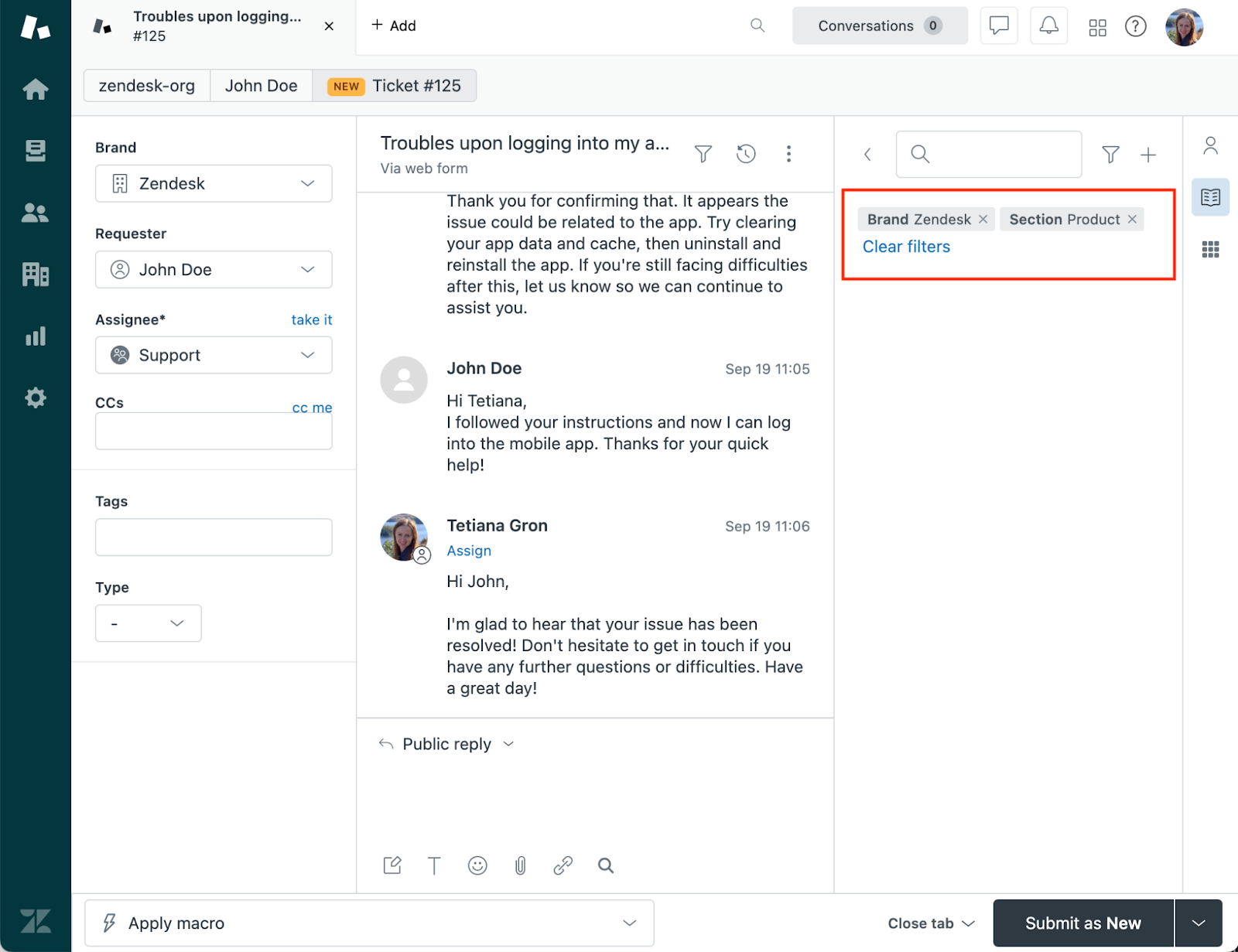The width and height of the screenshot is (1238, 952).
Task: Click the compose edit icon in reply toolbar
Action: tap(392, 865)
